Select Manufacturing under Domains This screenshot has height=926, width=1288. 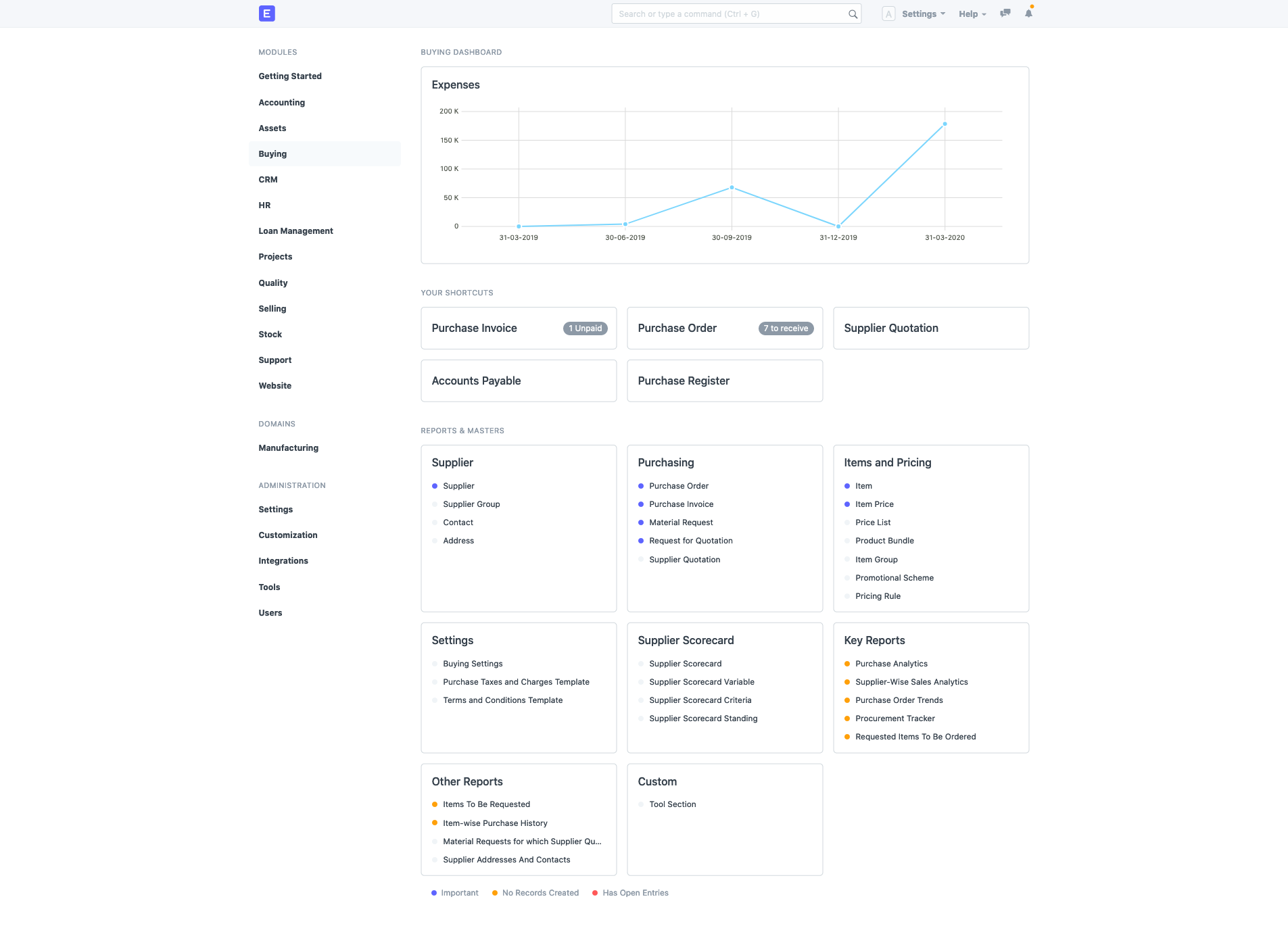coord(288,447)
